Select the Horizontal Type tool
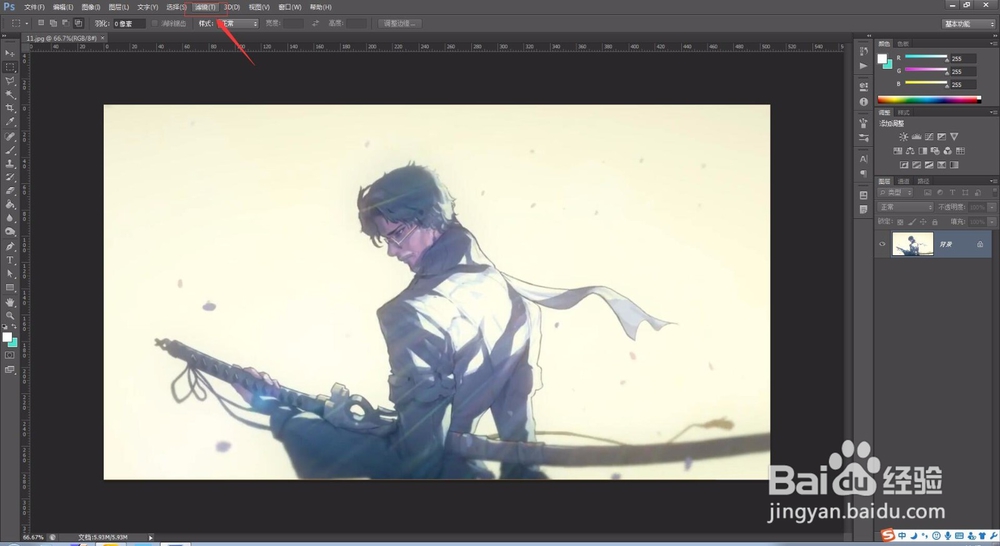This screenshot has width=1000, height=546. pyautogui.click(x=10, y=260)
